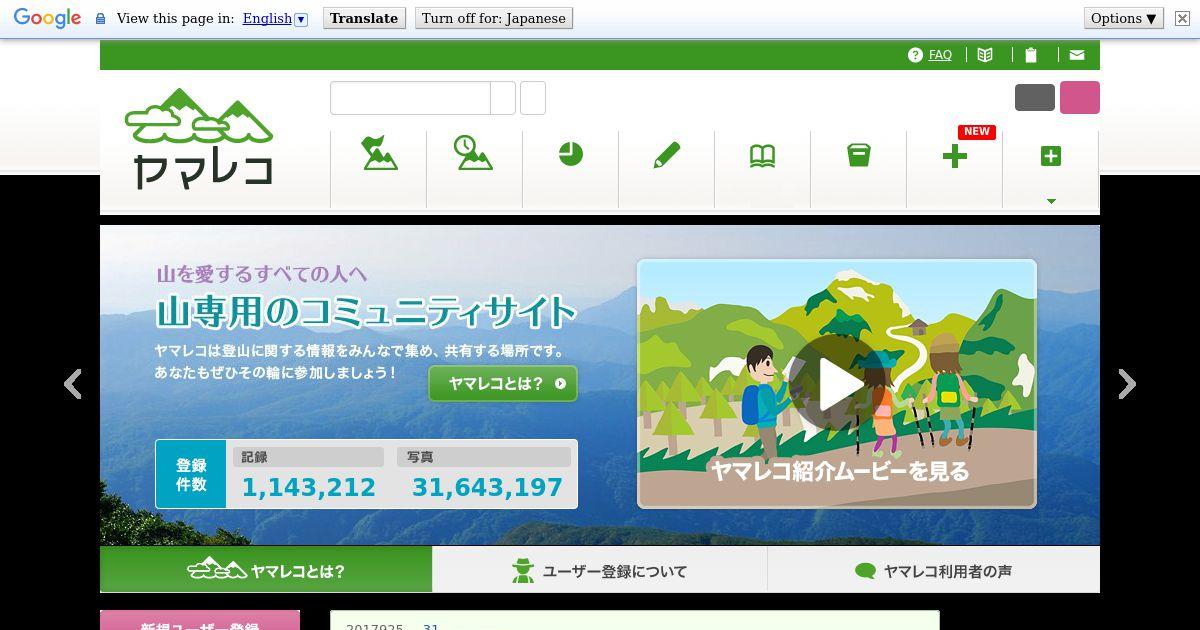Click the Google logo in translate bar
The height and width of the screenshot is (630, 1200).
coord(47,18)
